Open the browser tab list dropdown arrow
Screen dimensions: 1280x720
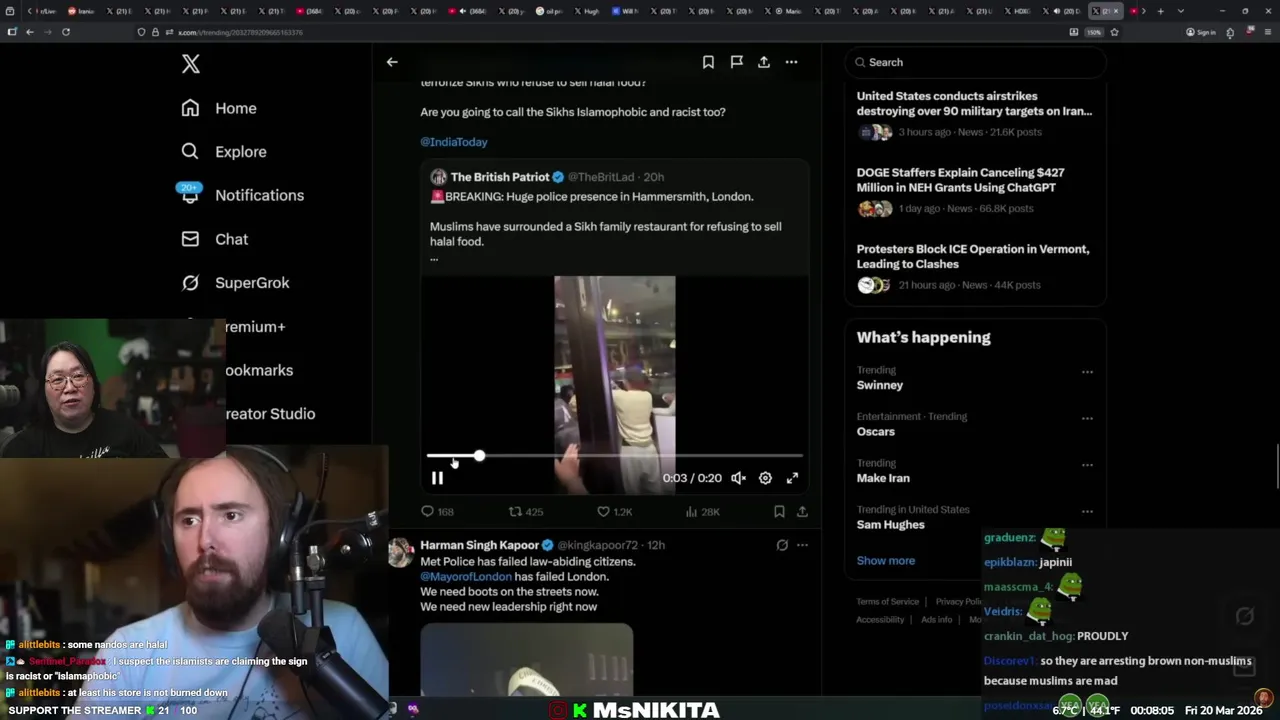pyautogui.click(x=1181, y=11)
